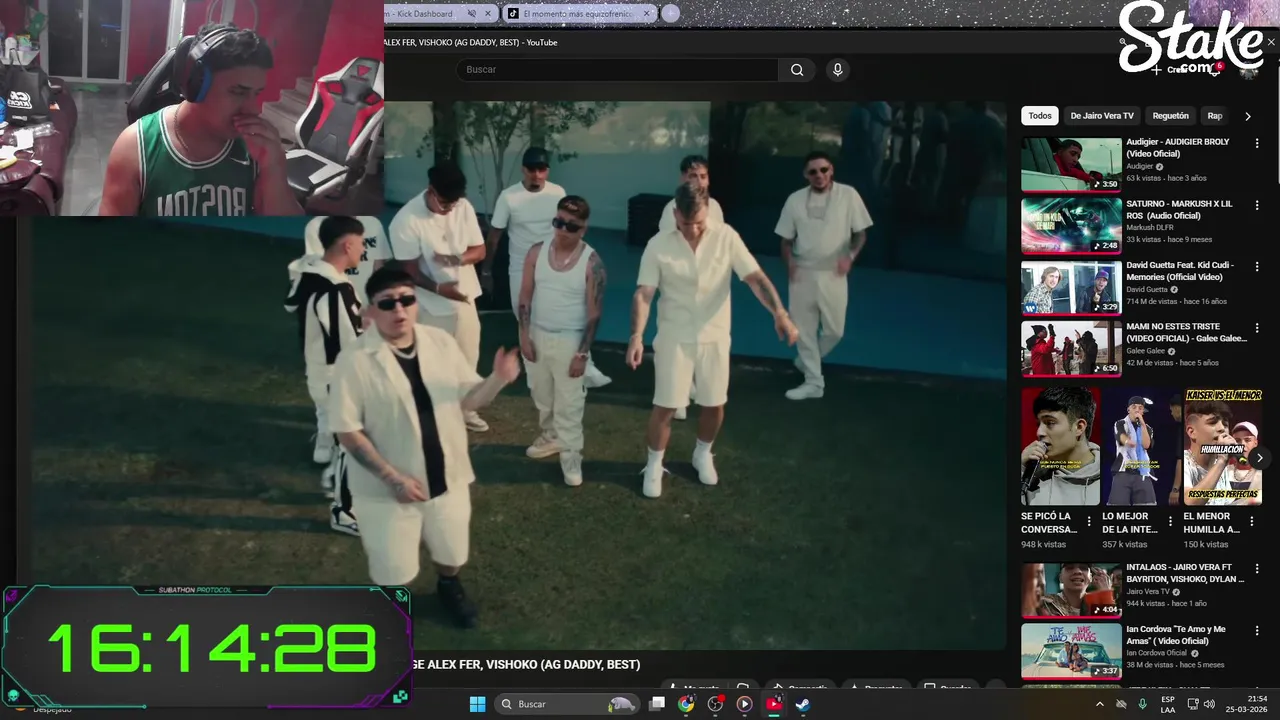Open more options for SATURNO Markush video
1280x720 pixels.
click(x=1257, y=205)
